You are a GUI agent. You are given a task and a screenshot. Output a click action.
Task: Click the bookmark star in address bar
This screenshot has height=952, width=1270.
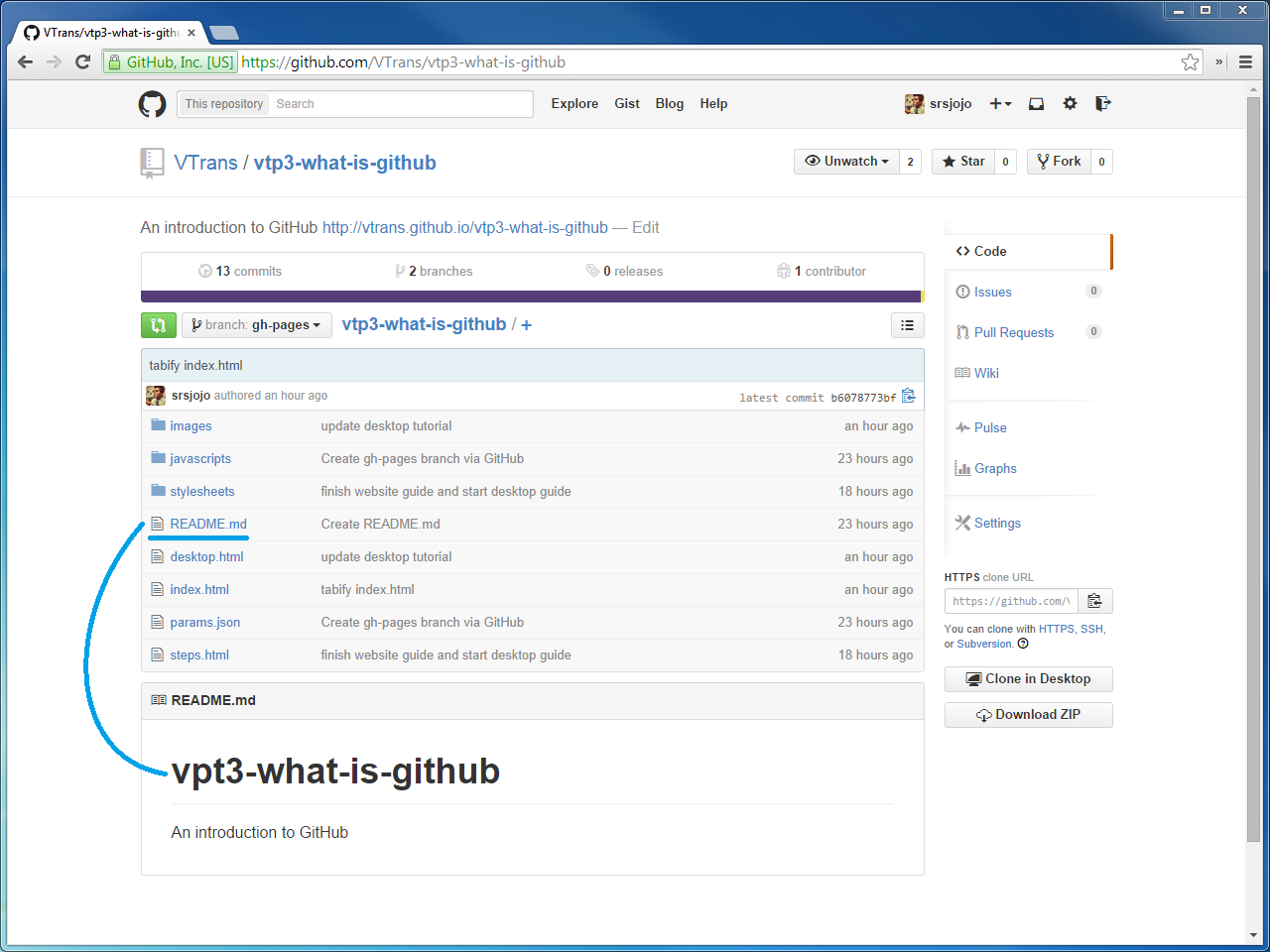1190,61
